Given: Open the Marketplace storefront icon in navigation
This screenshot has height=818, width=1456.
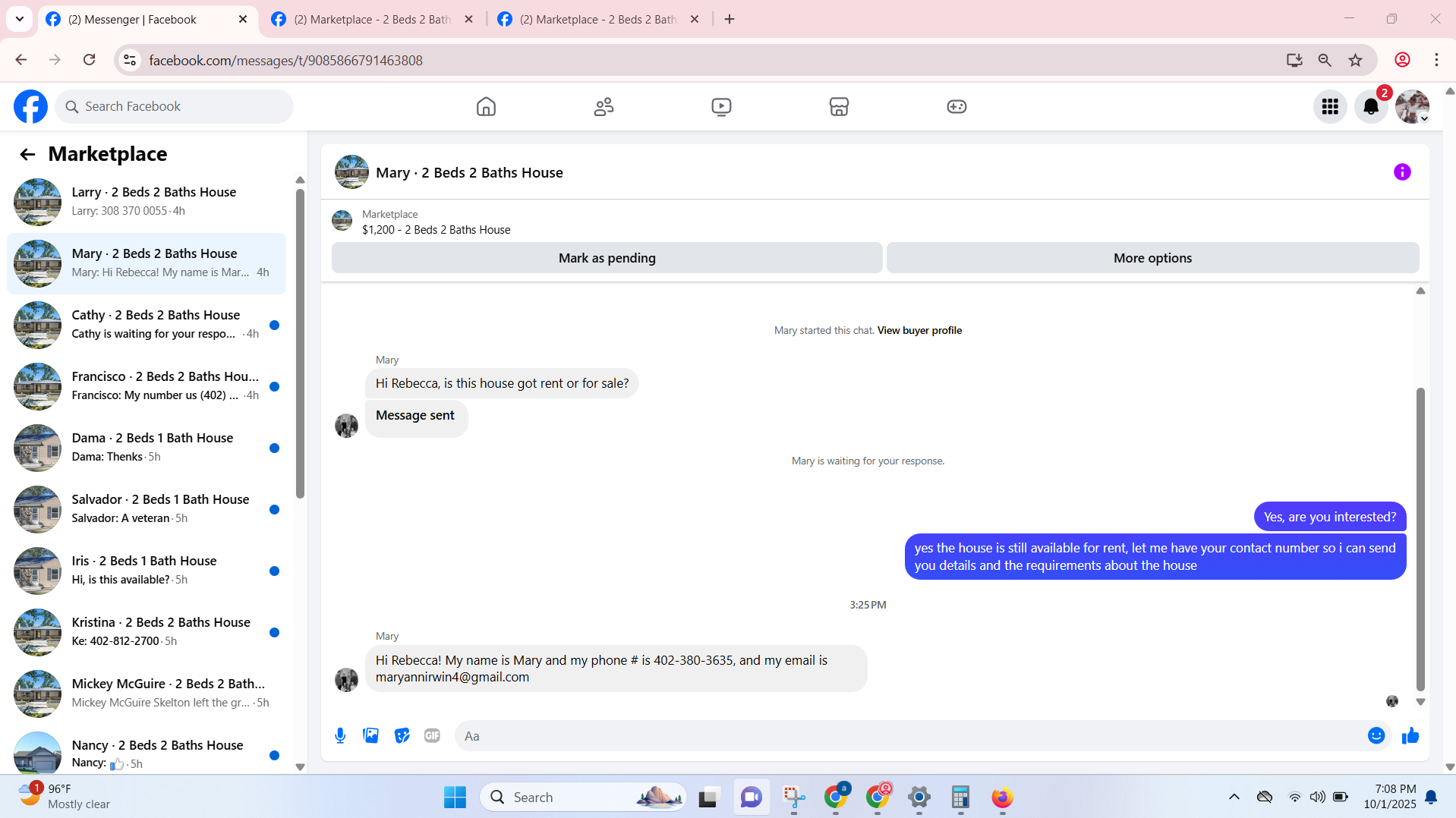Looking at the screenshot, I should pos(839,107).
